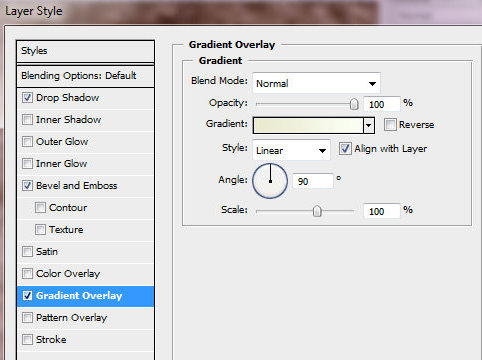Click the Opacity slider handle
Viewport: 482px width, 360px height.
point(354,104)
